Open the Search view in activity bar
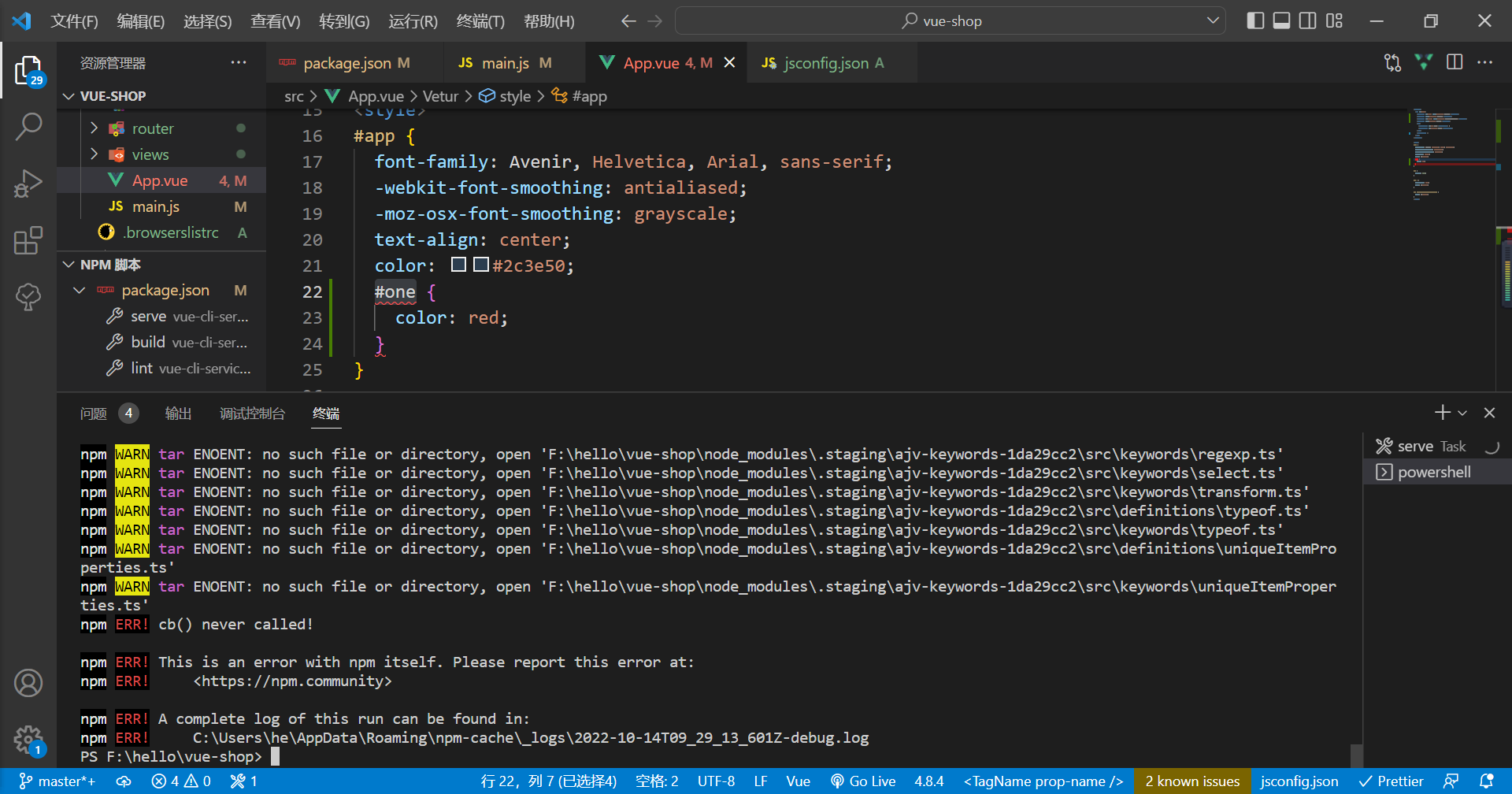This screenshot has height=794, width=1512. pyautogui.click(x=28, y=126)
